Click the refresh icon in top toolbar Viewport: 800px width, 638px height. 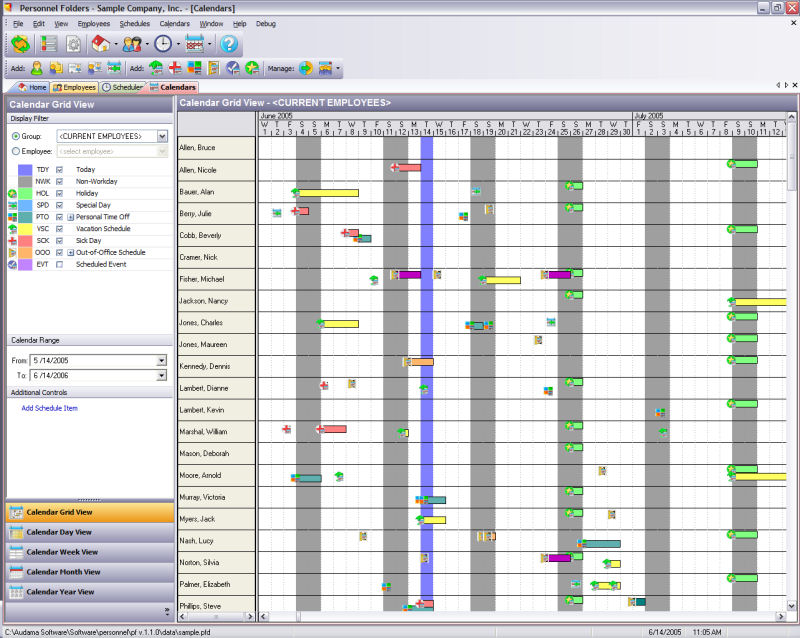tap(20, 44)
